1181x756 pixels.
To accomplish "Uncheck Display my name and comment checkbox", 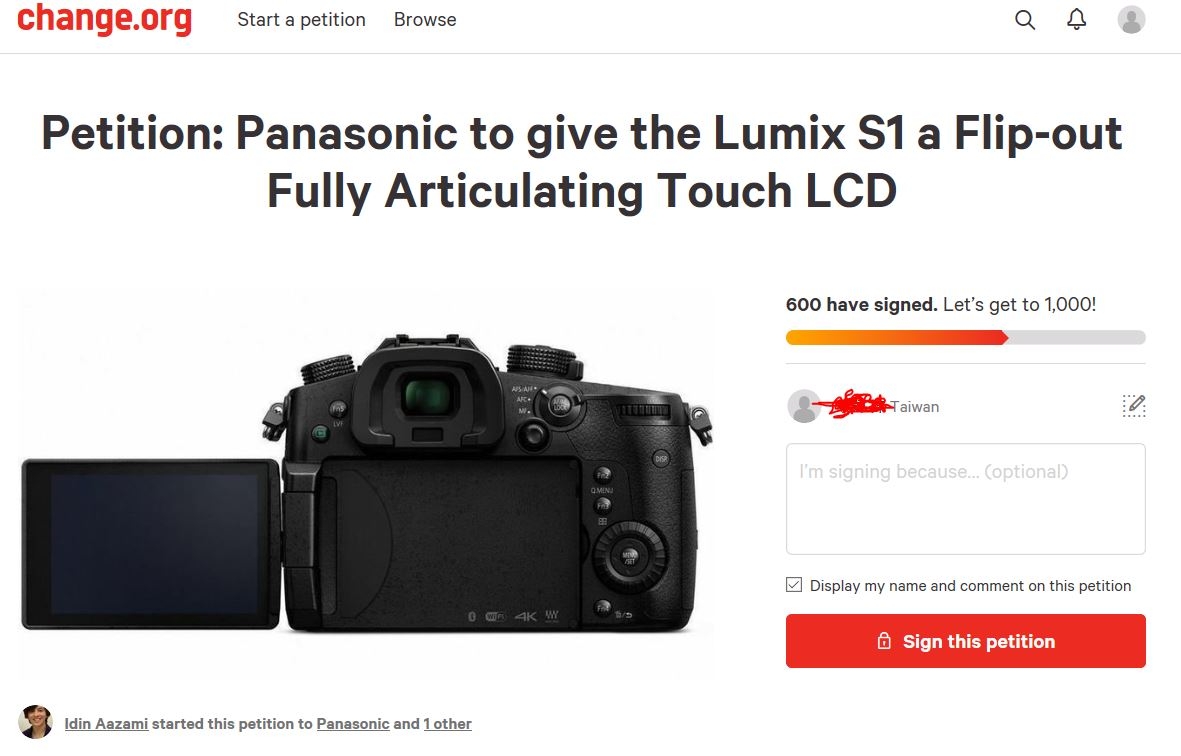I will pos(794,585).
